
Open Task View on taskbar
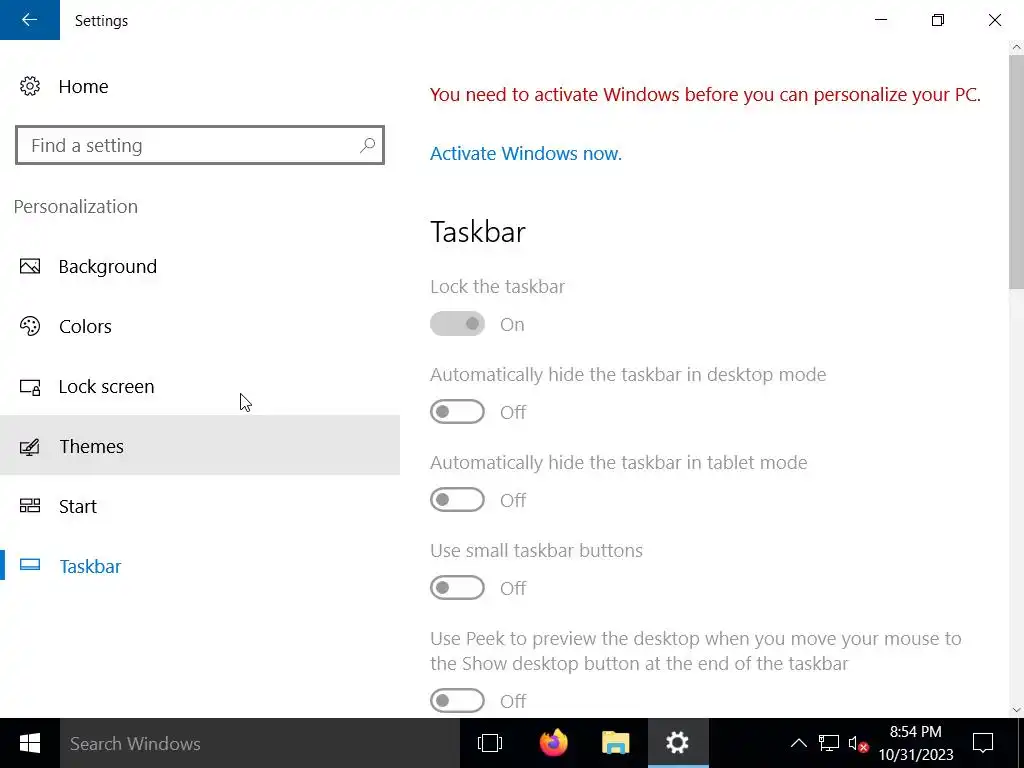(x=490, y=743)
